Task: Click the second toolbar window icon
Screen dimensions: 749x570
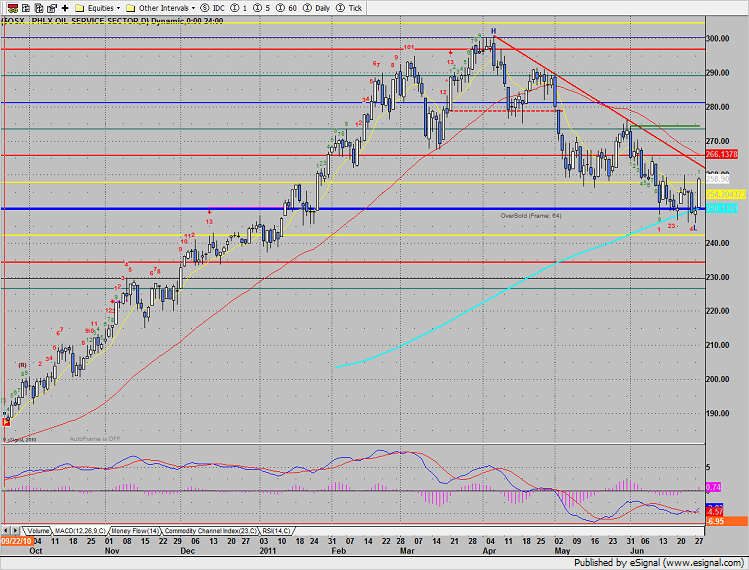Action: coord(26,8)
